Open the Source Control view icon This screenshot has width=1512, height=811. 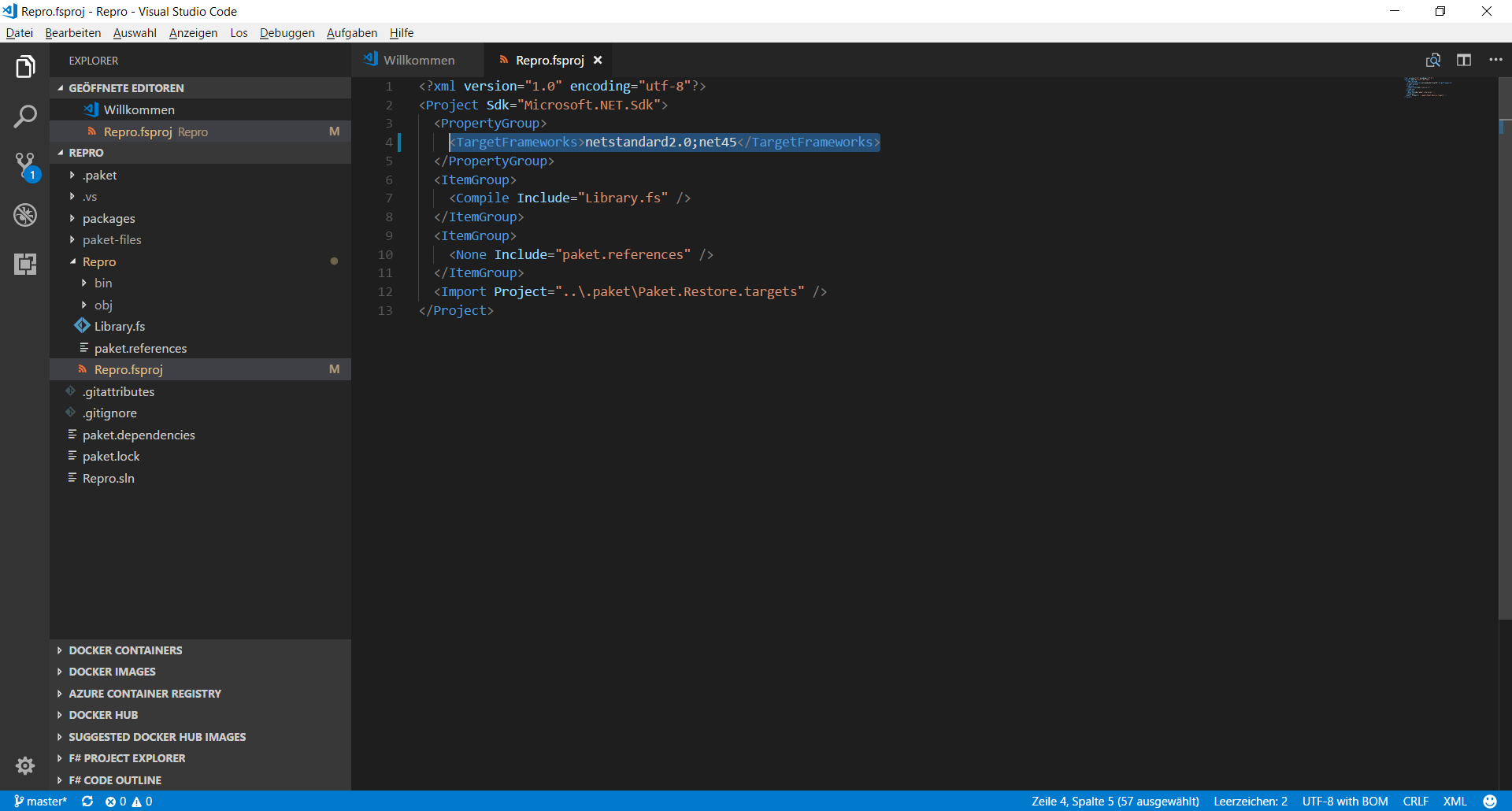pos(25,166)
